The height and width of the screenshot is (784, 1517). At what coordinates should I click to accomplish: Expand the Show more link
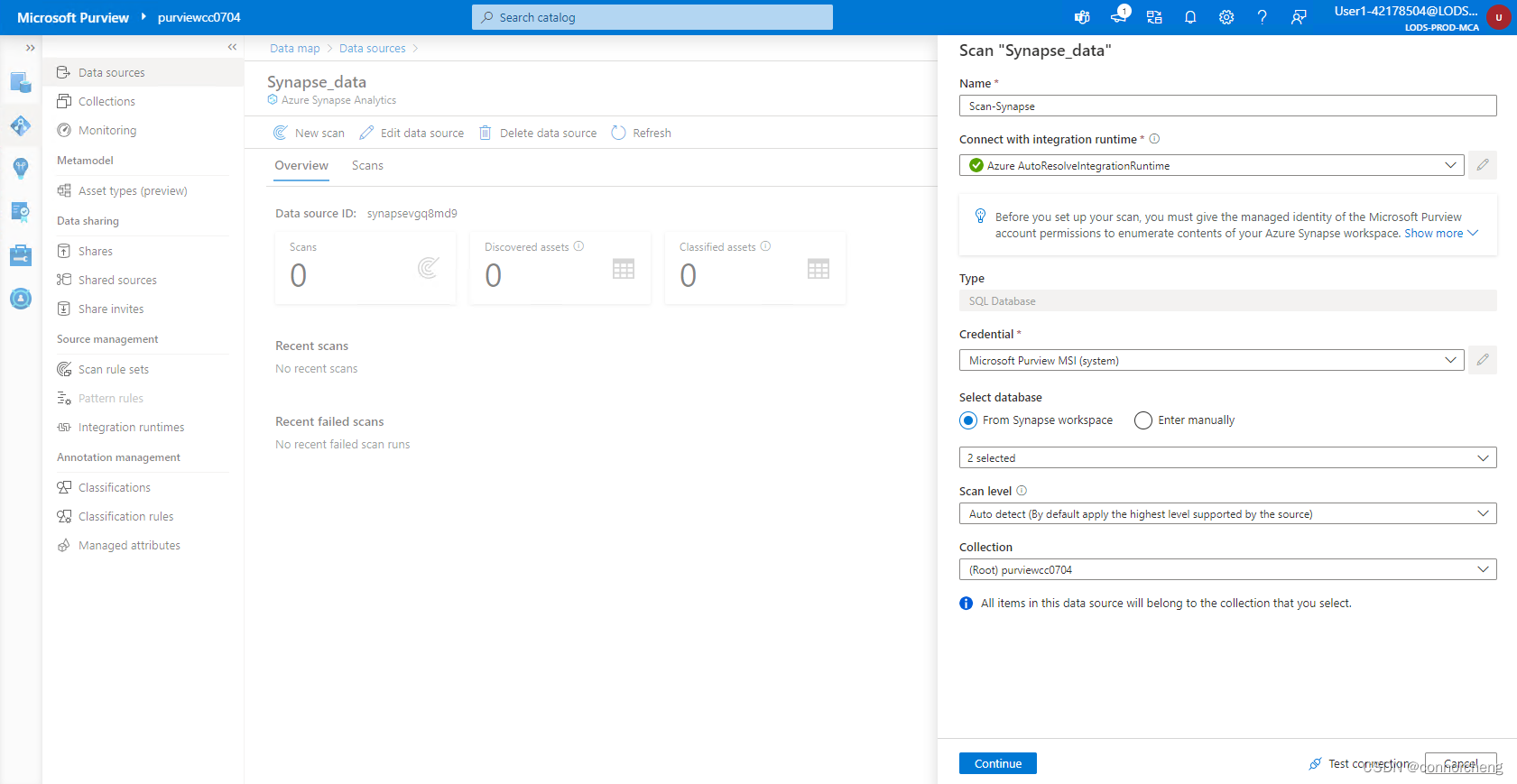[1441, 233]
